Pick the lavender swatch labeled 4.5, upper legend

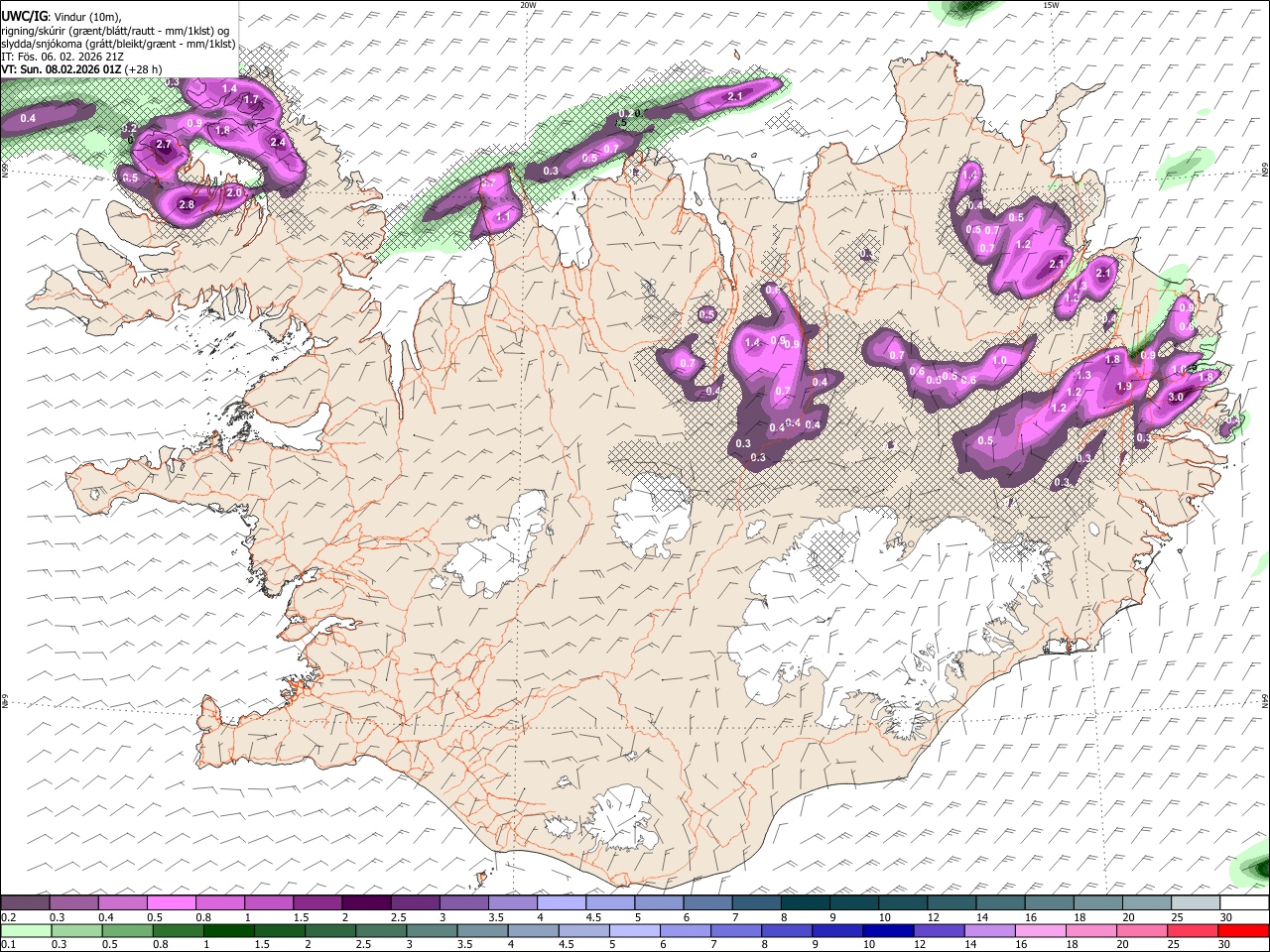(x=610, y=903)
